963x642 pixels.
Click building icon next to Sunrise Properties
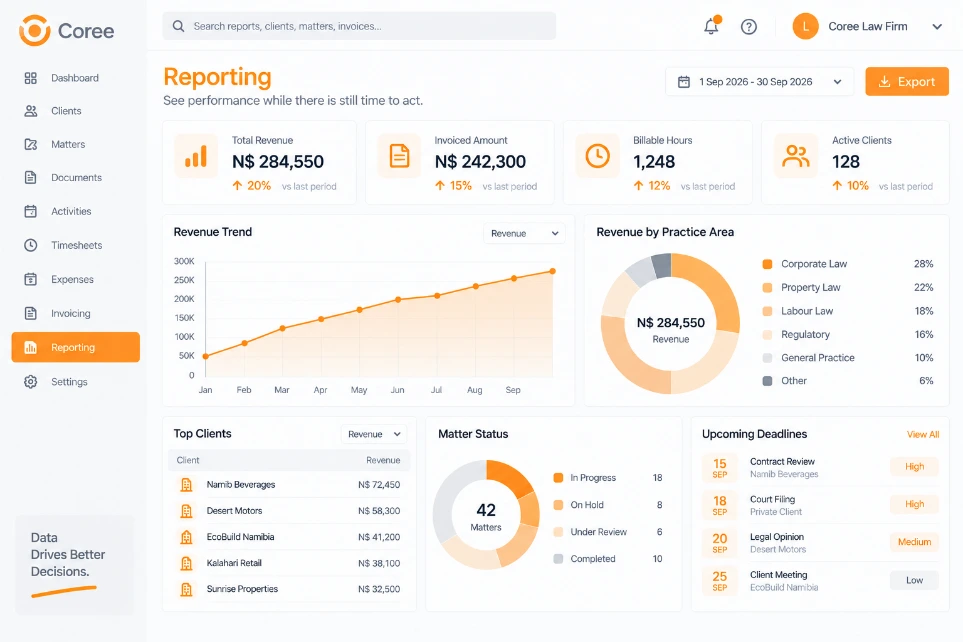pyautogui.click(x=186, y=589)
